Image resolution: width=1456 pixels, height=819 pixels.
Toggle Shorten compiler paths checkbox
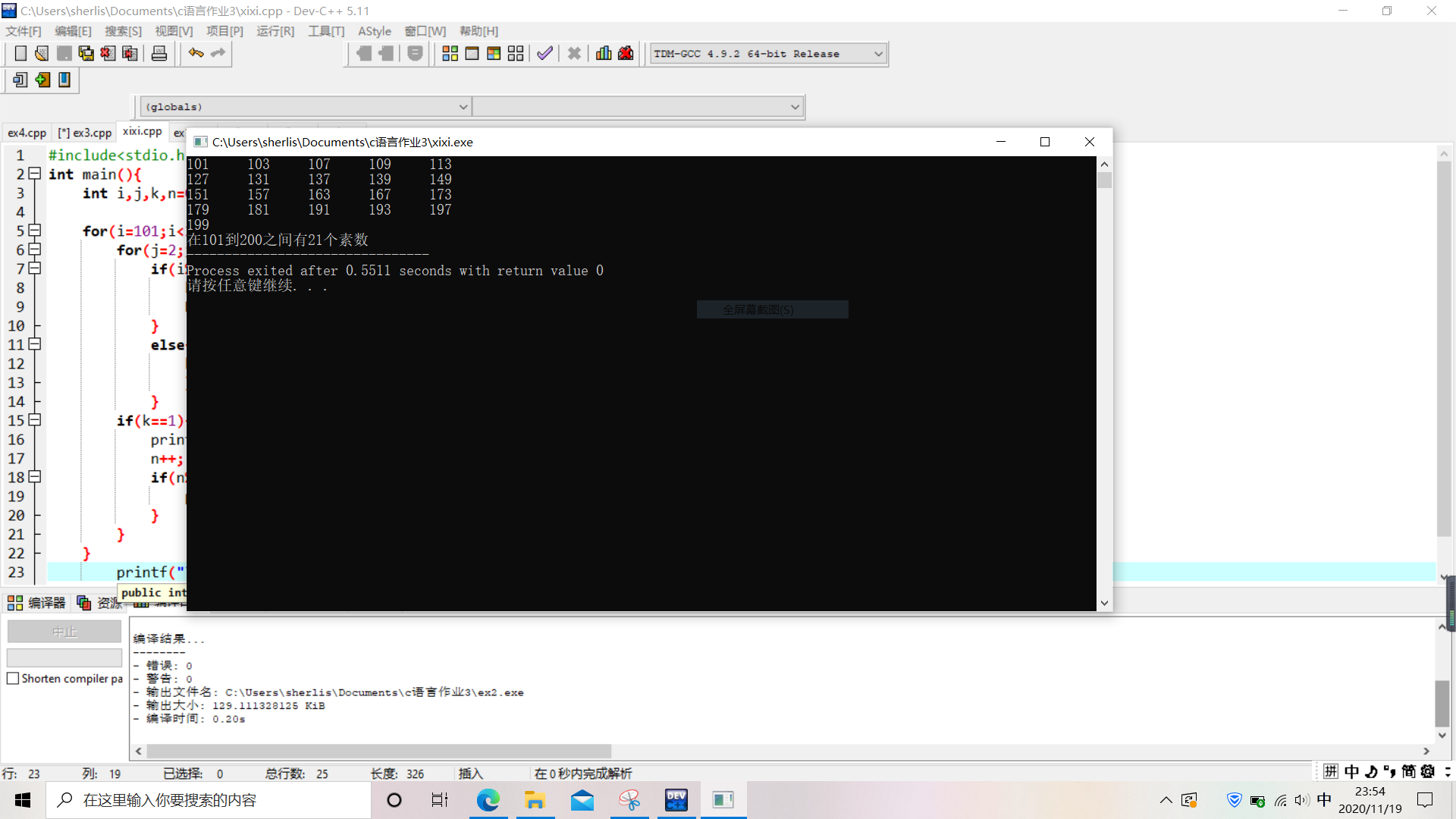pos(13,679)
